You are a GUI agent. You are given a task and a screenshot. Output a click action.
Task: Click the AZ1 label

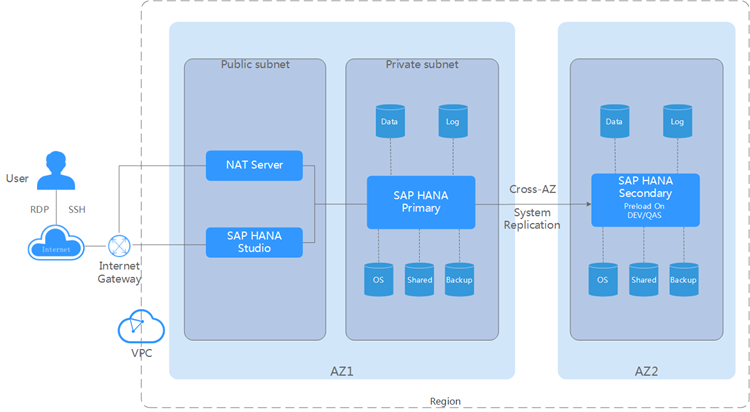tap(342, 371)
